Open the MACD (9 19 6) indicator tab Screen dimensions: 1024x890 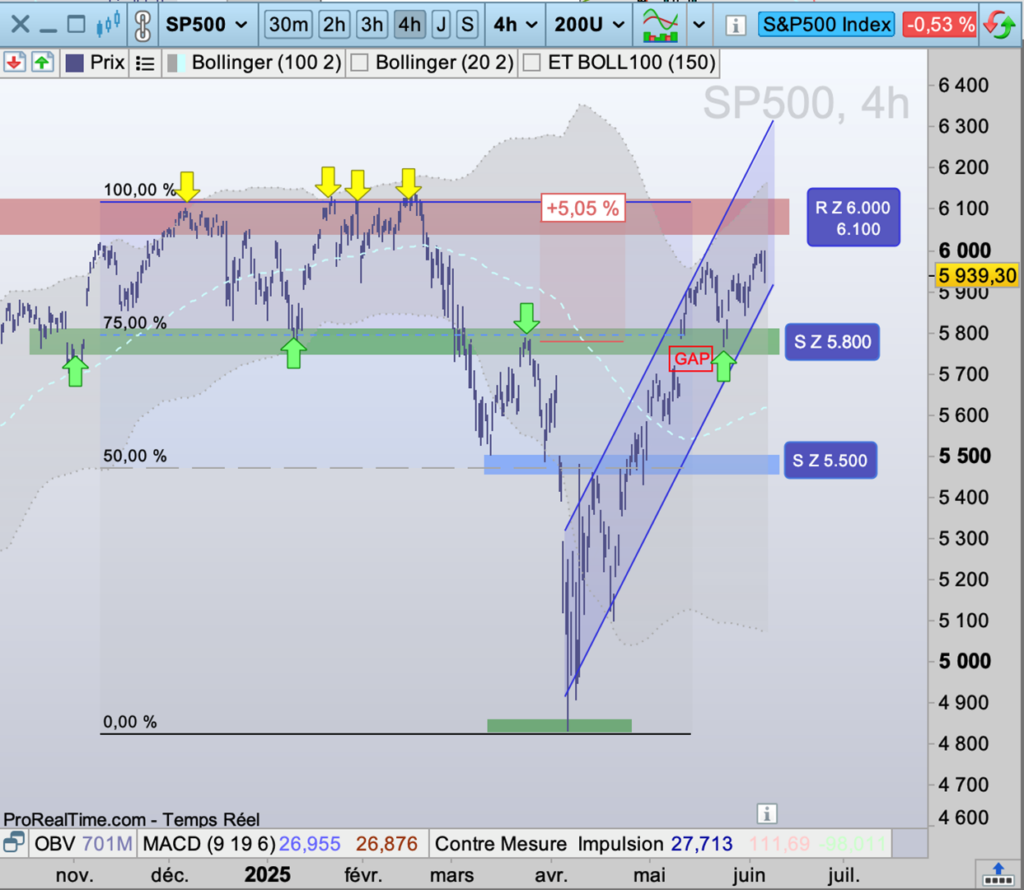[209, 843]
